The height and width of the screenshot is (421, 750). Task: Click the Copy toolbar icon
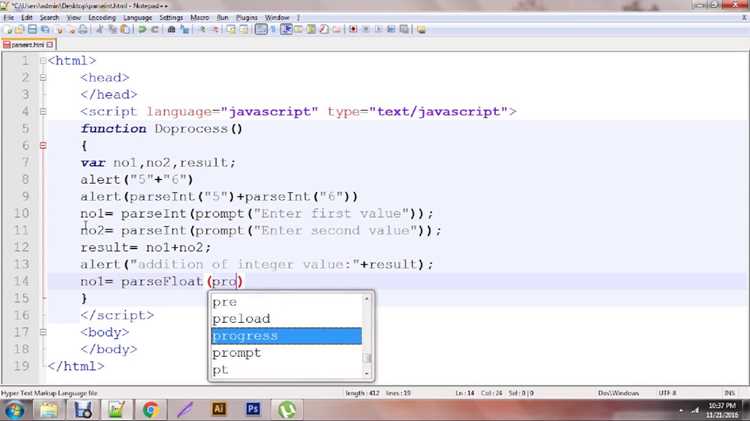click(112, 30)
